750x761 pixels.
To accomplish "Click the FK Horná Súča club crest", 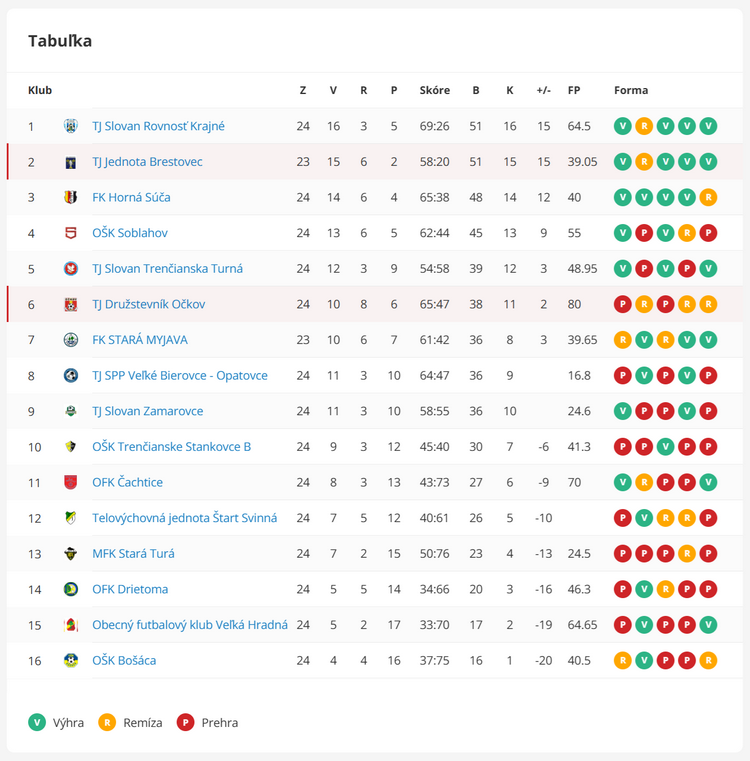I will click(x=71, y=198).
